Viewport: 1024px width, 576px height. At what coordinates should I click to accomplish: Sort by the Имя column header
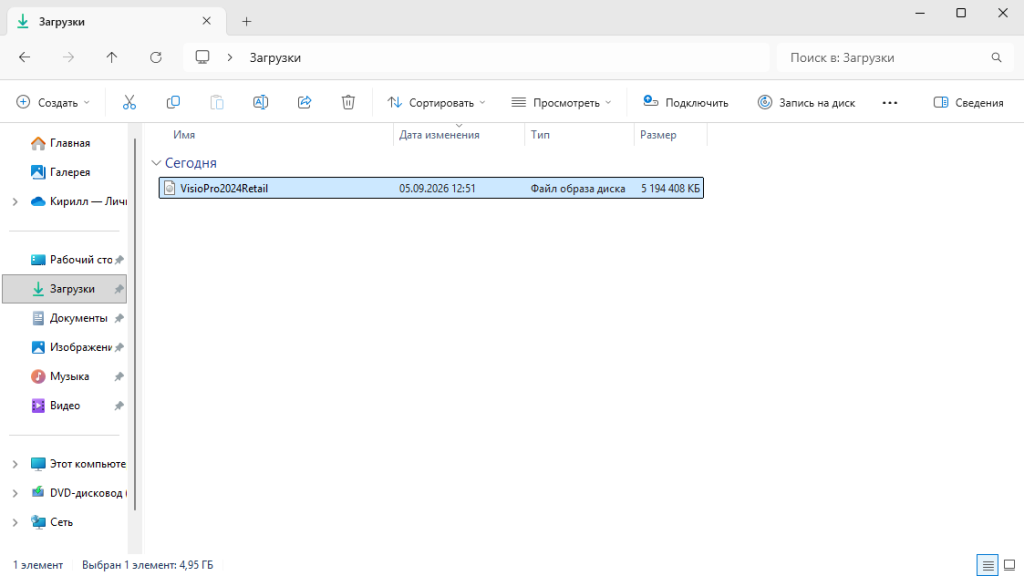click(x=184, y=135)
